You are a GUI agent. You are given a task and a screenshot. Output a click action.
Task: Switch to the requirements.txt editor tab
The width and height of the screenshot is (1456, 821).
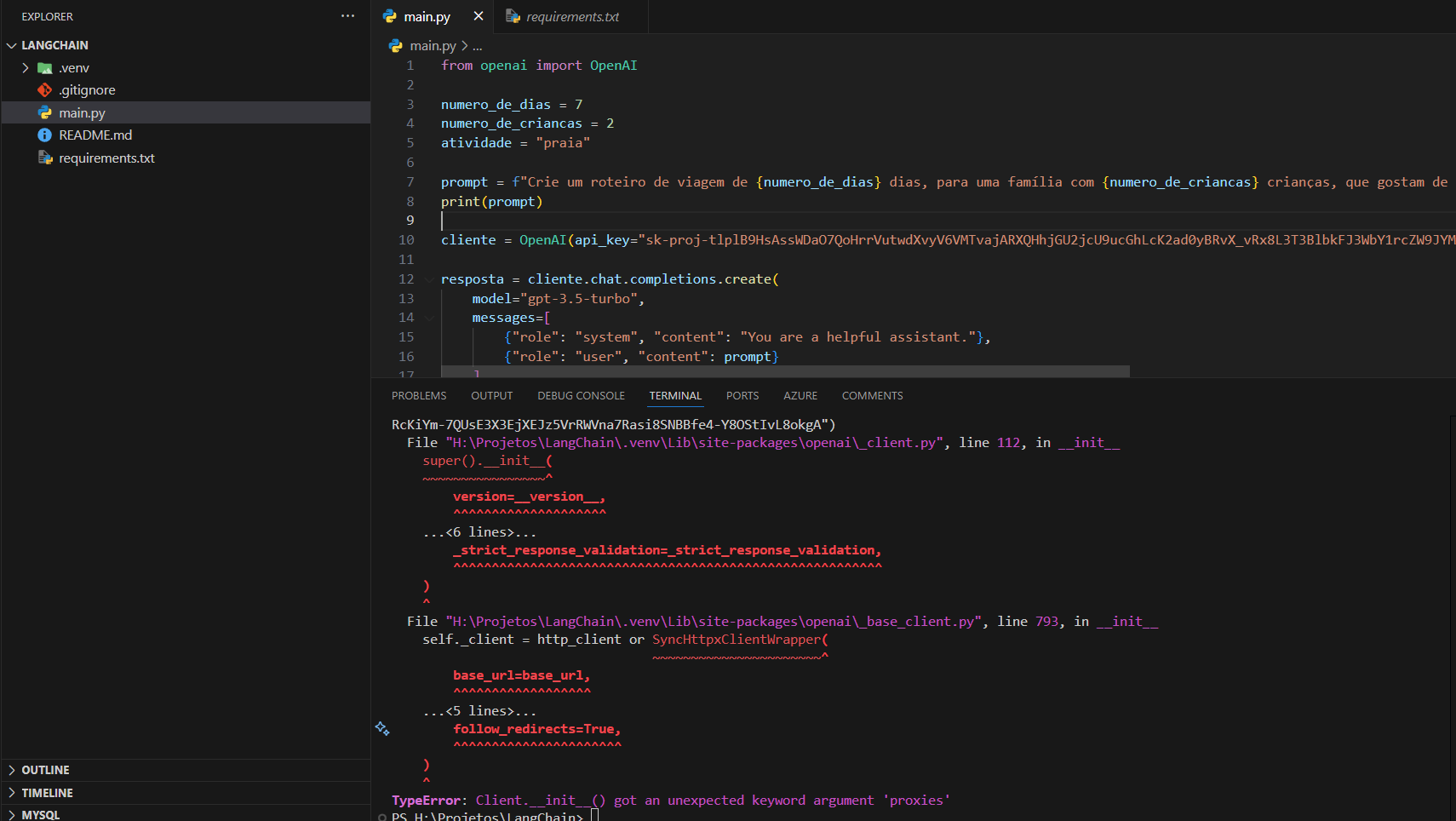coord(572,16)
